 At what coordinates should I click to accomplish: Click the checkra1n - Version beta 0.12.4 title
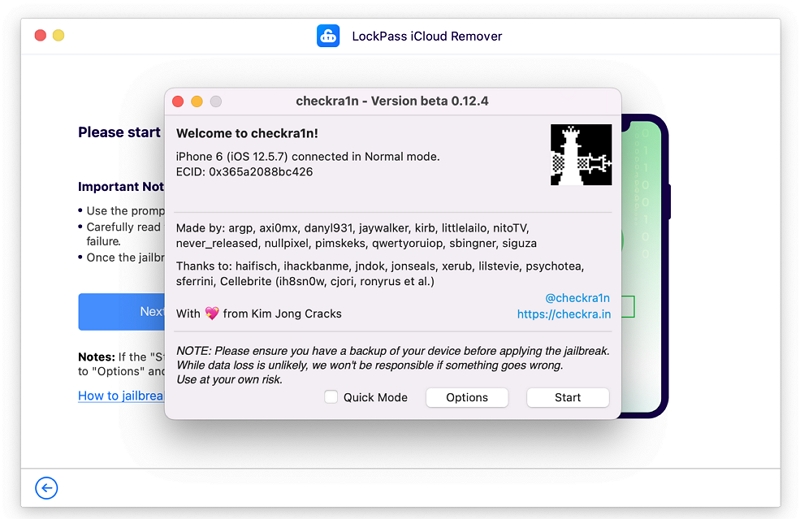pos(392,101)
